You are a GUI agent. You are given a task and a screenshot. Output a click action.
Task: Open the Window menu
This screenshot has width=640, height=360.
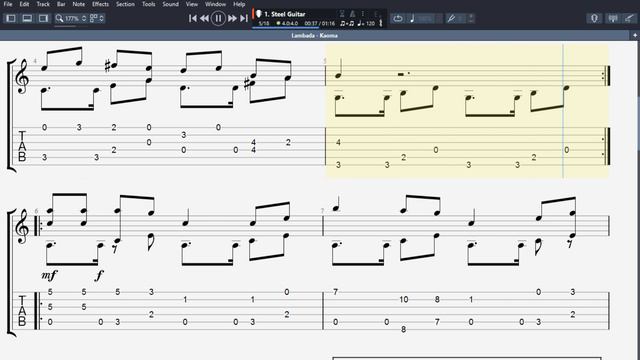click(x=216, y=4)
